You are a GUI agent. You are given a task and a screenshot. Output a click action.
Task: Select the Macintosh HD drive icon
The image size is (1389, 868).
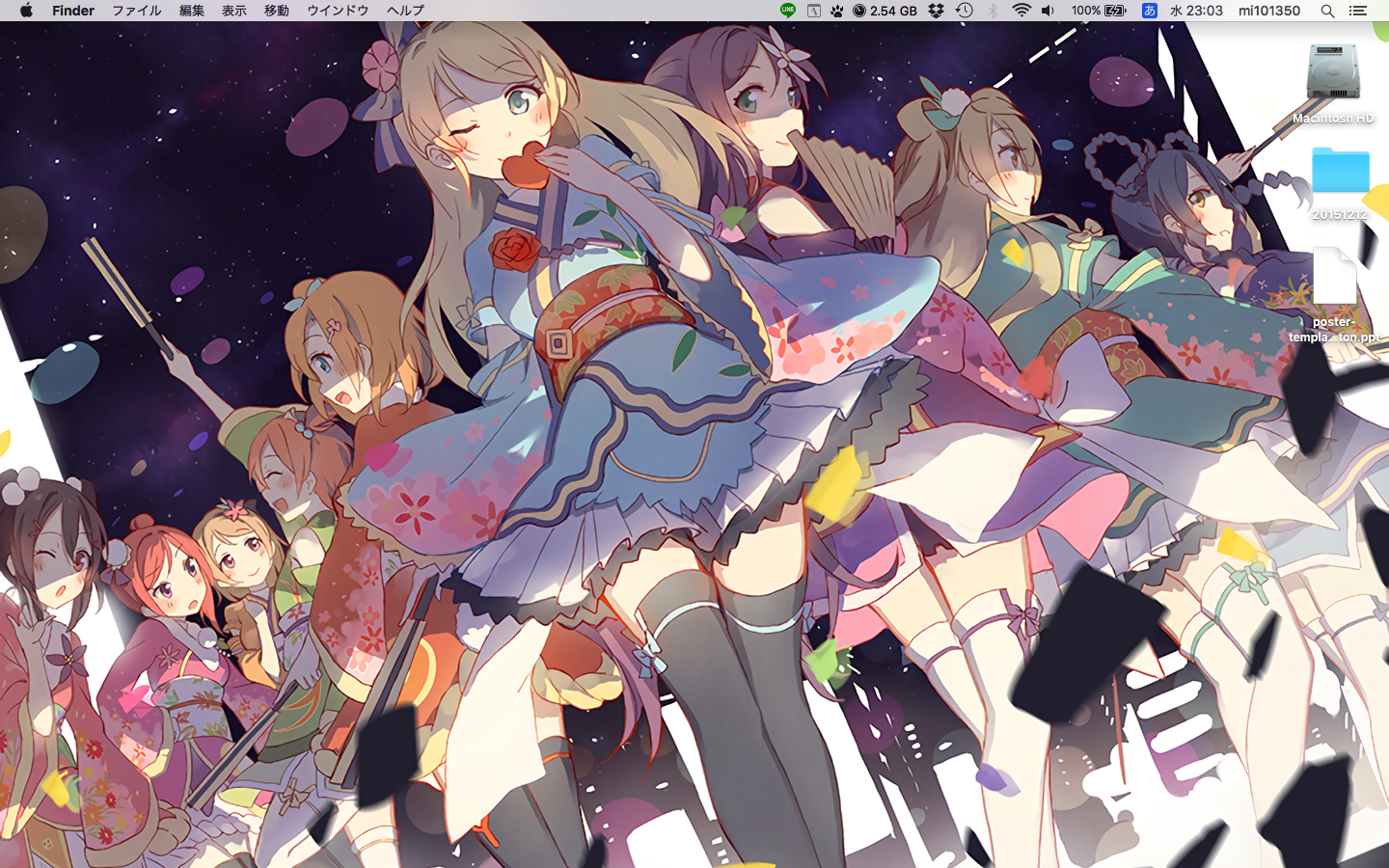pos(1333,71)
